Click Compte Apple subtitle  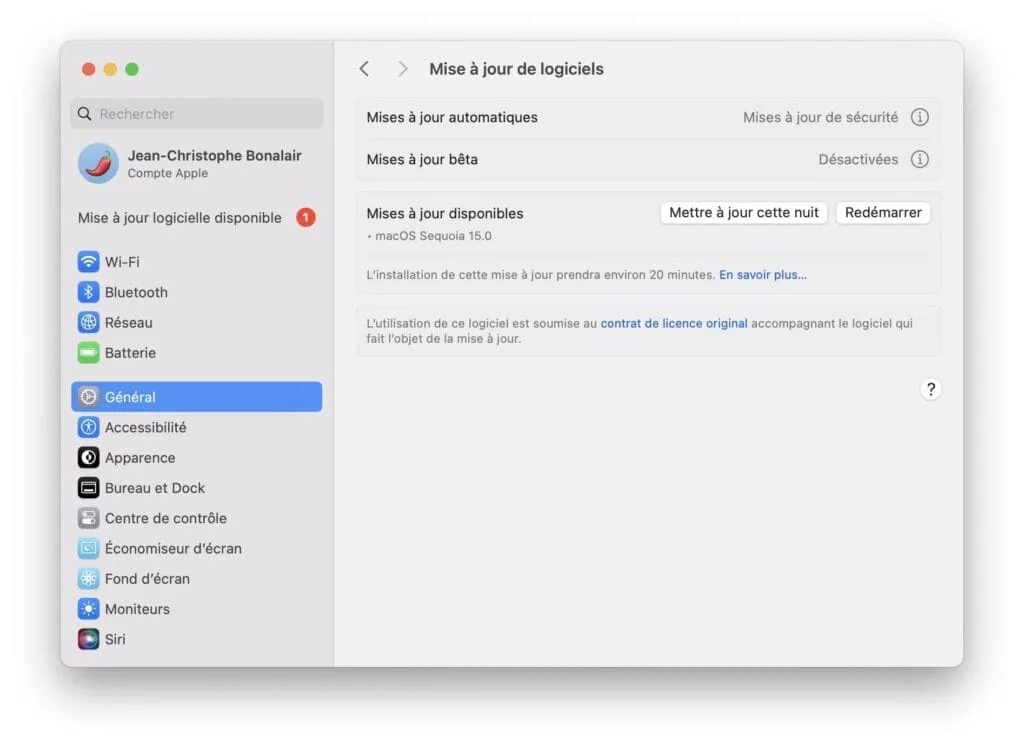tap(168, 173)
